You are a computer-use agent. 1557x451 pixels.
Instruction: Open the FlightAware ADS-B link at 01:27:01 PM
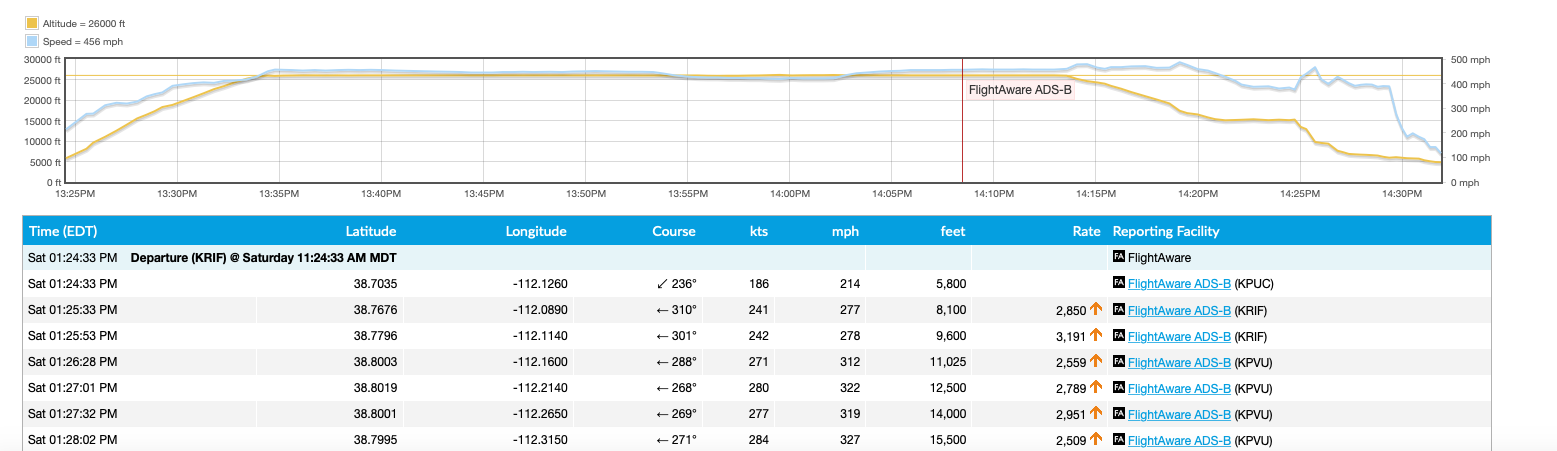(x=1179, y=387)
